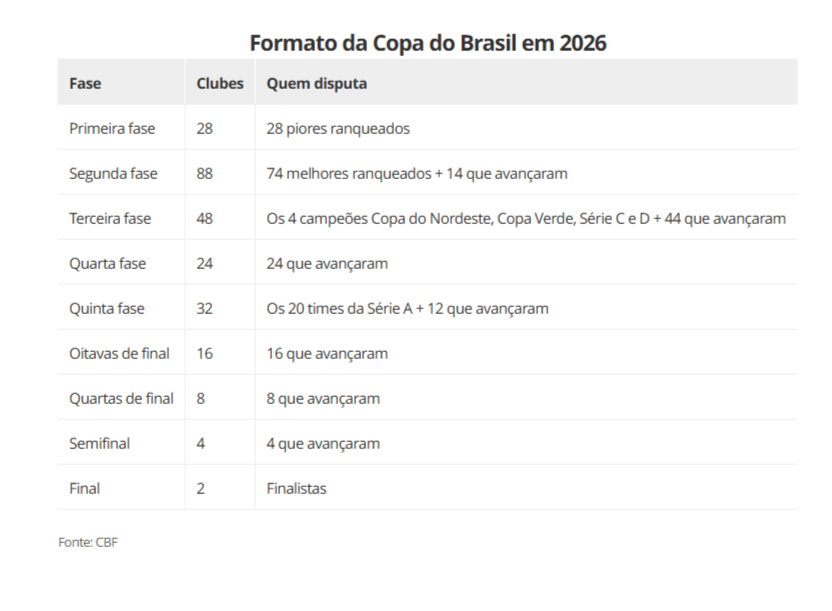This screenshot has height=611, width=832.
Task: Select the 'Terceira fase' row label
Action: pos(111,219)
